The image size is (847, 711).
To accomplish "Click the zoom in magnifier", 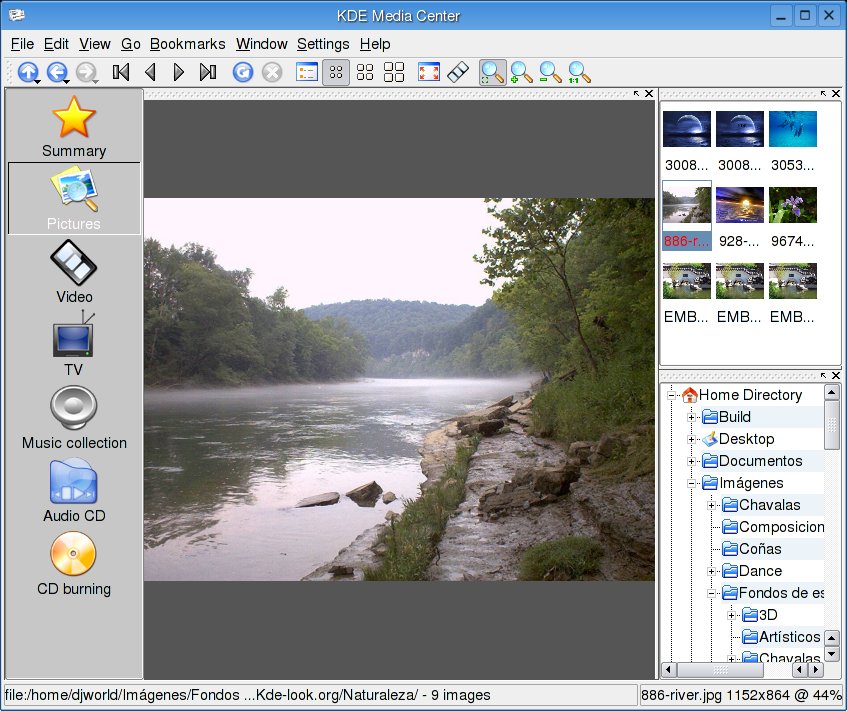I will click(x=521, y=72).
